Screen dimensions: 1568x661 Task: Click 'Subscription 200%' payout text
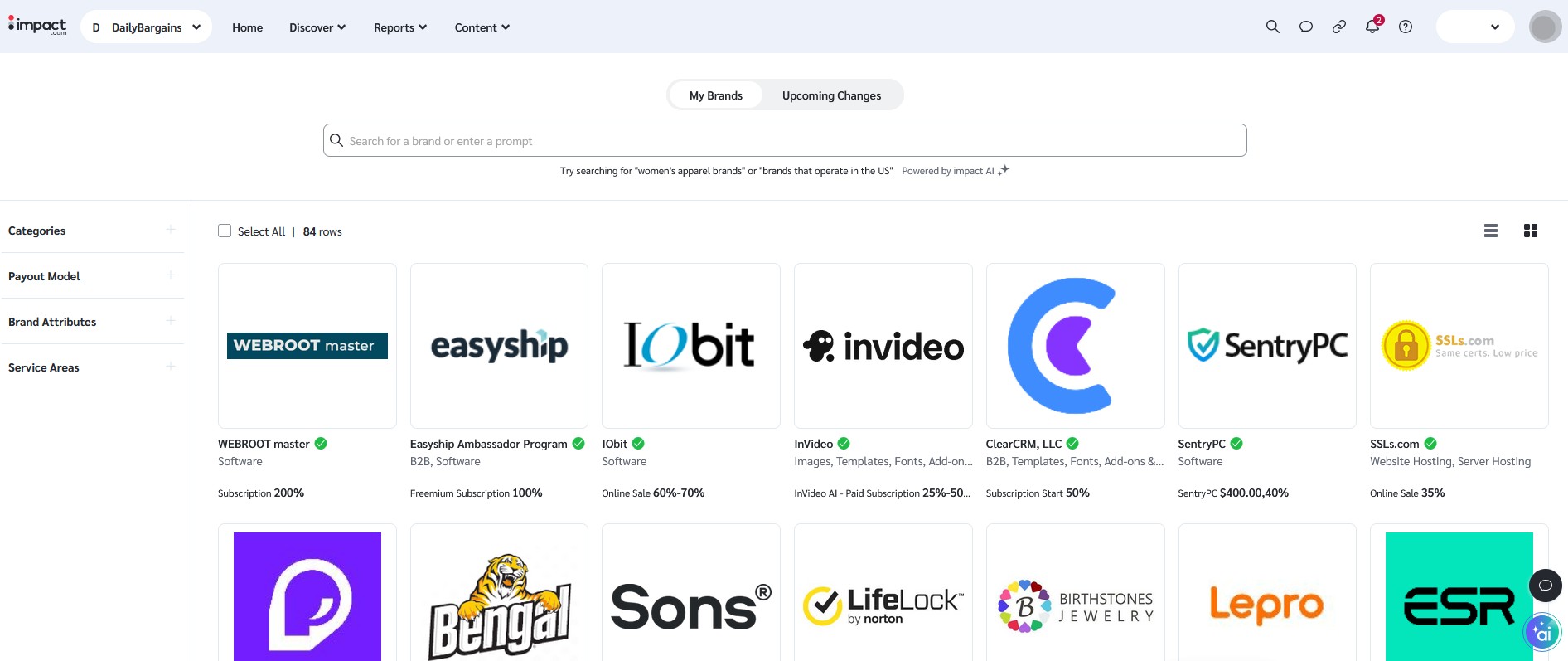click(x=261, y=493)
